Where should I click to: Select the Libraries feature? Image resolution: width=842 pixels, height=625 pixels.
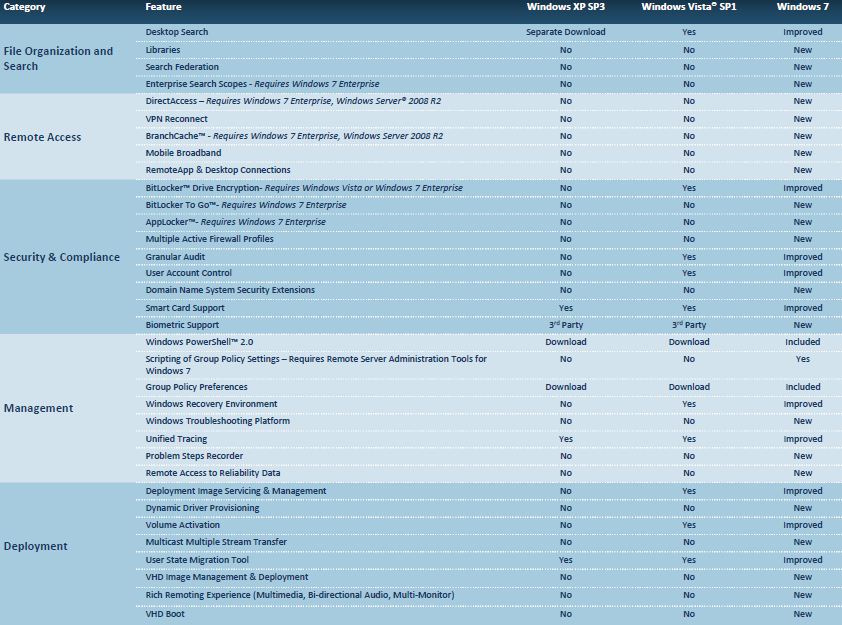coord(163,50)
